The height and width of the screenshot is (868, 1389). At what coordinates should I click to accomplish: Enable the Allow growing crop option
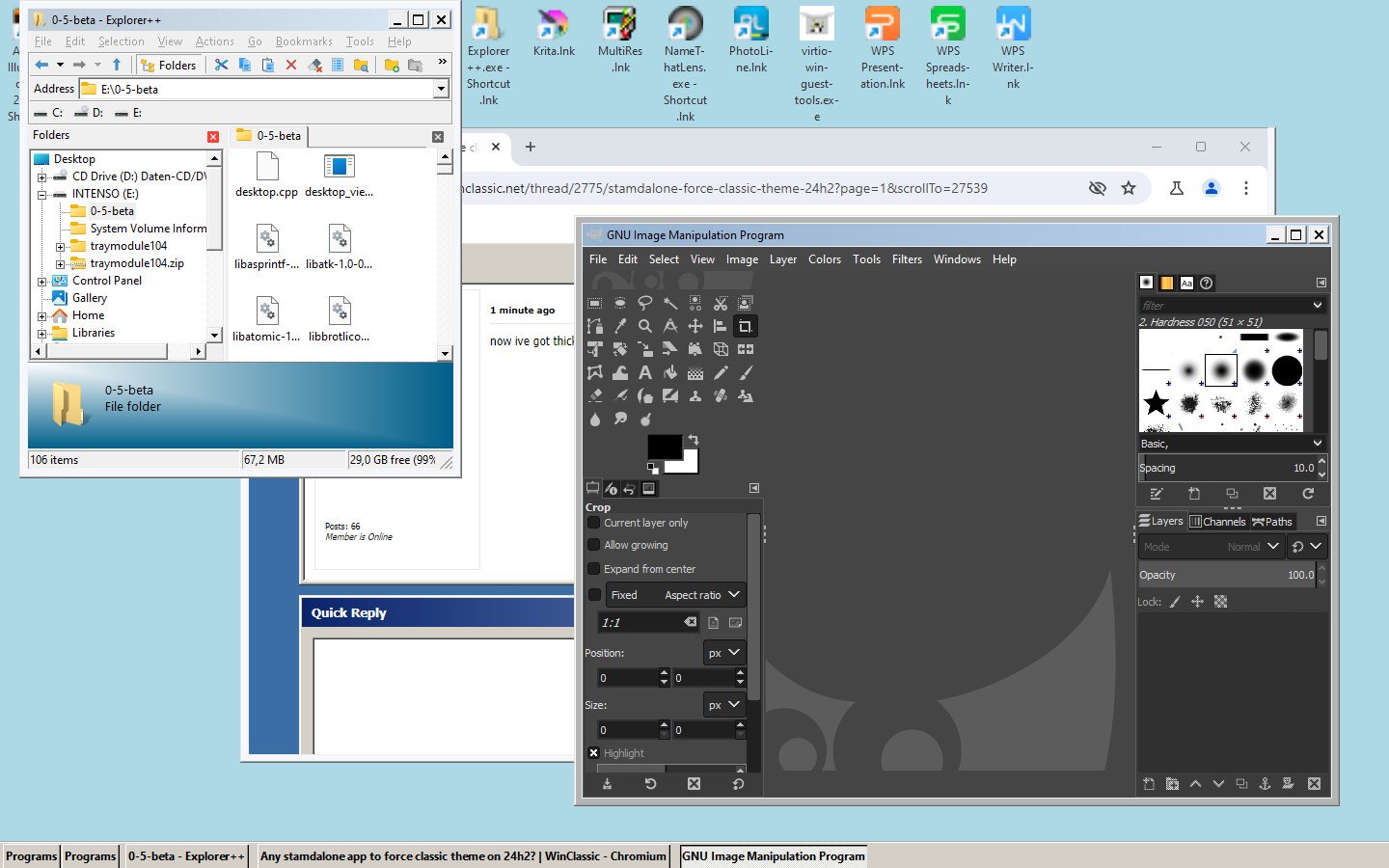[594, 545]
